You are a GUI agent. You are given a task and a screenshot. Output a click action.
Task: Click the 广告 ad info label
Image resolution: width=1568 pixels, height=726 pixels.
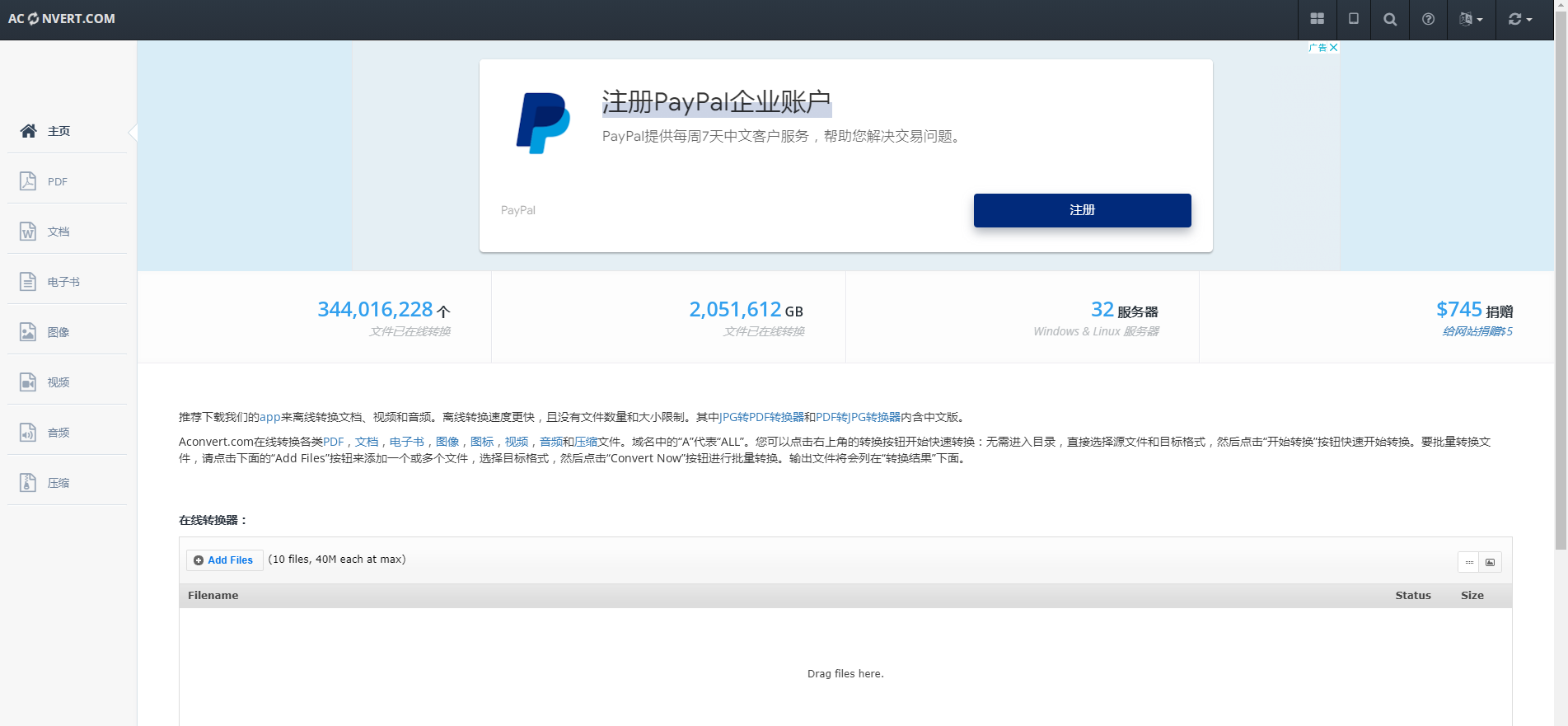[x=1318, y=48]
